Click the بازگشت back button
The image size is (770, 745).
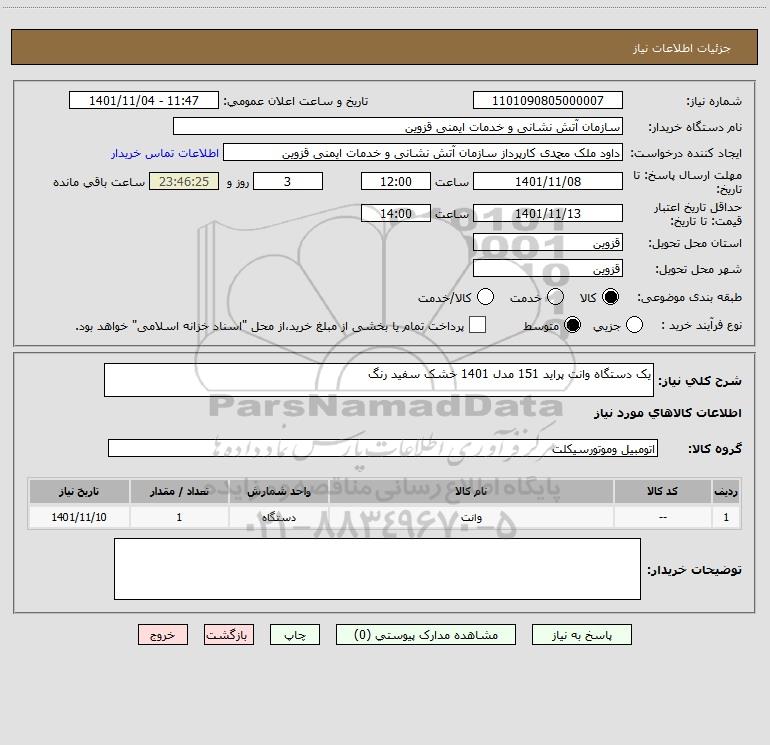[229, 635]
